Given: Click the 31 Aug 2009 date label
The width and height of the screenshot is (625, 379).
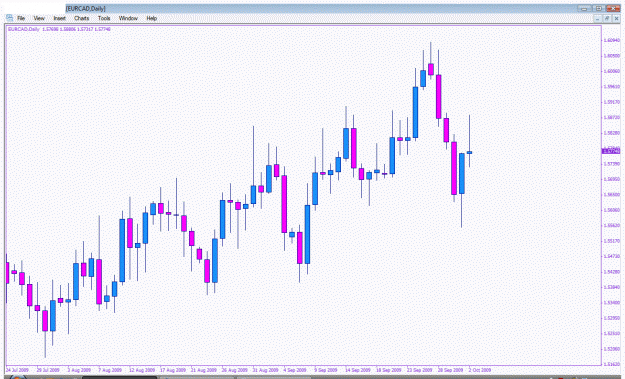Looking at the screenshot, I should point(265,370).
